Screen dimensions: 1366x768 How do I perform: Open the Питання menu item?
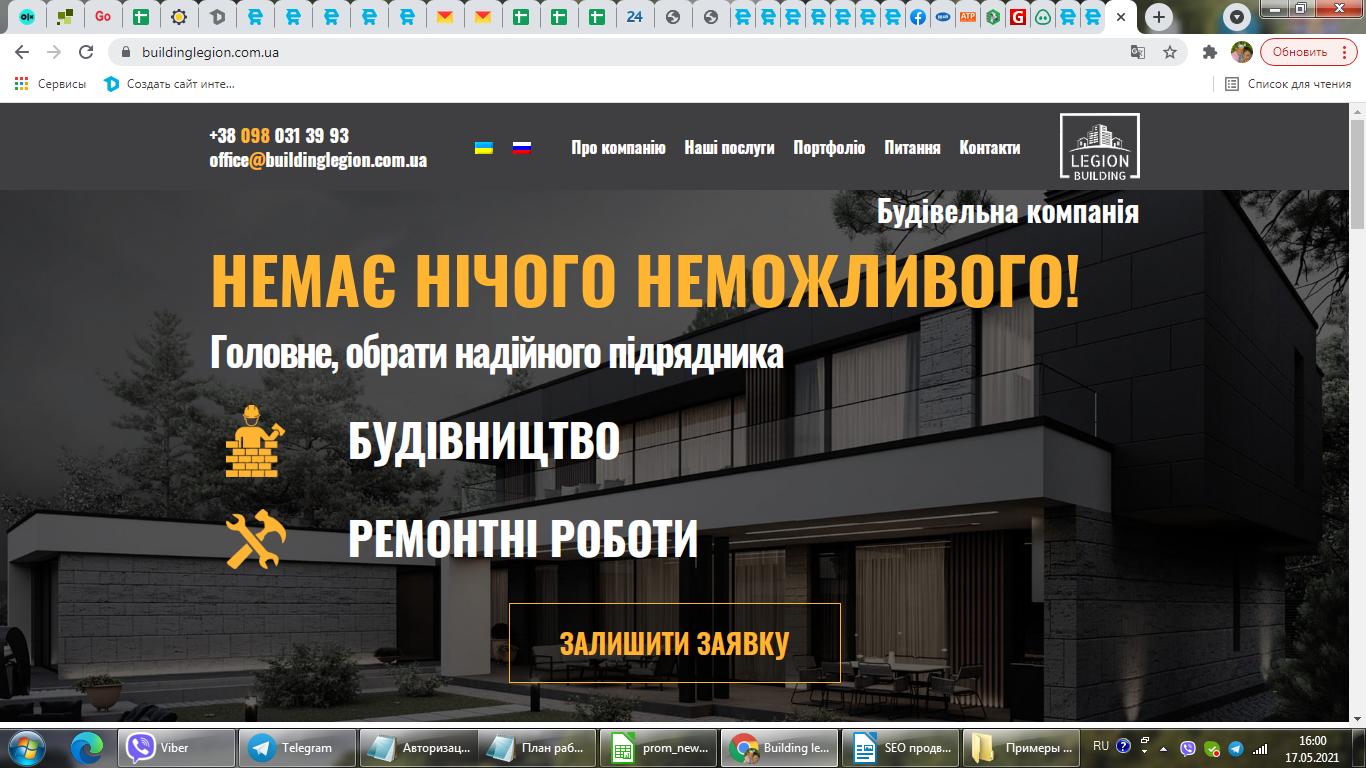(912, 148)
